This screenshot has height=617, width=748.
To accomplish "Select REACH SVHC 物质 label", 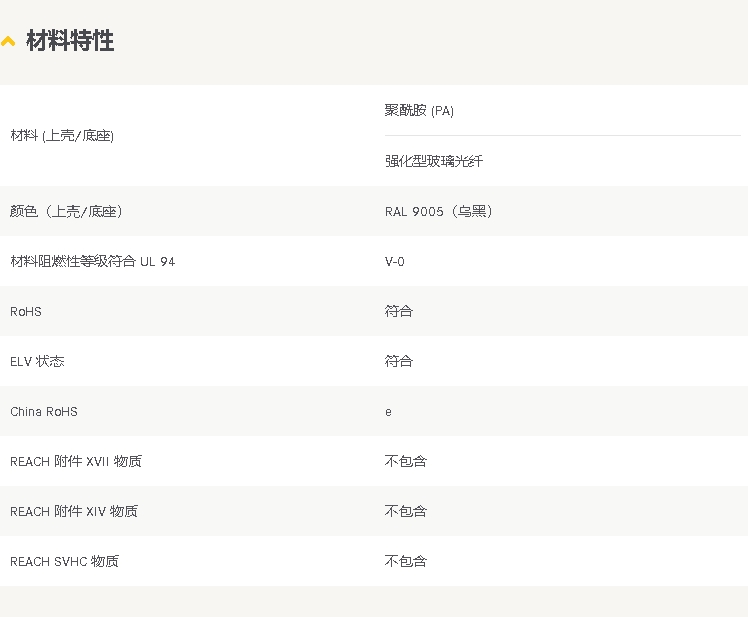I will (x=64, y=561).
